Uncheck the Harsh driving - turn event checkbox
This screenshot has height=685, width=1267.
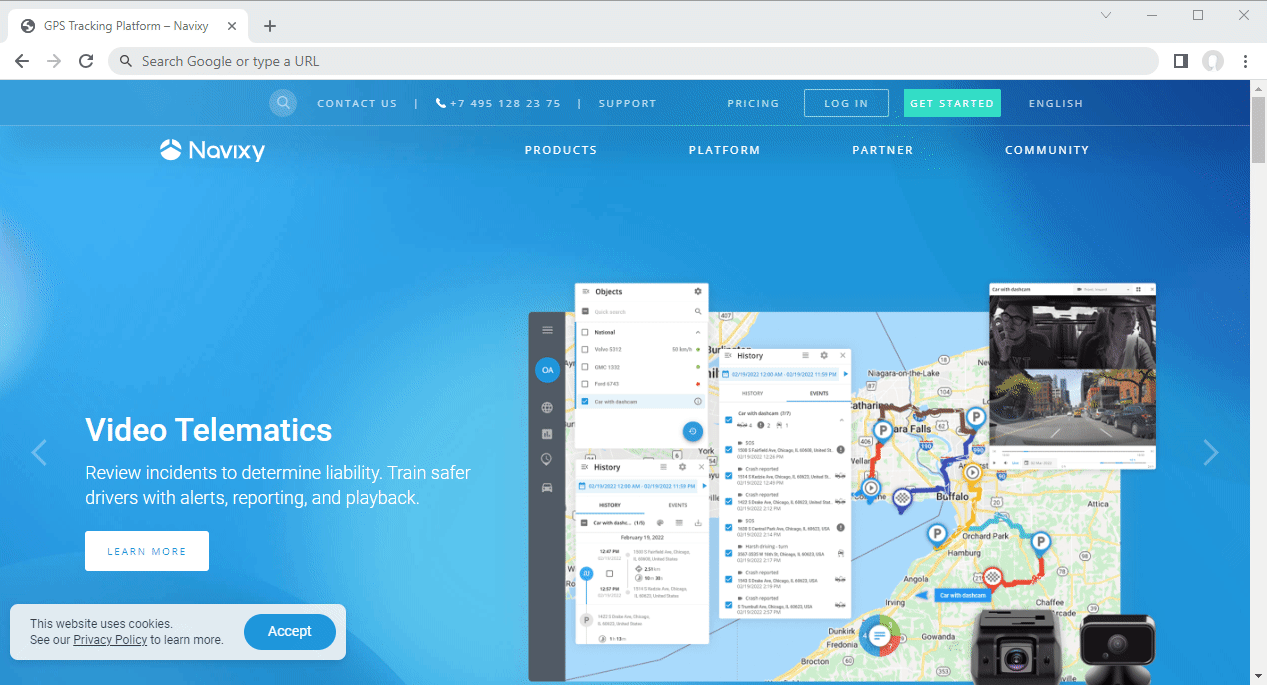[x=728, y=552]
